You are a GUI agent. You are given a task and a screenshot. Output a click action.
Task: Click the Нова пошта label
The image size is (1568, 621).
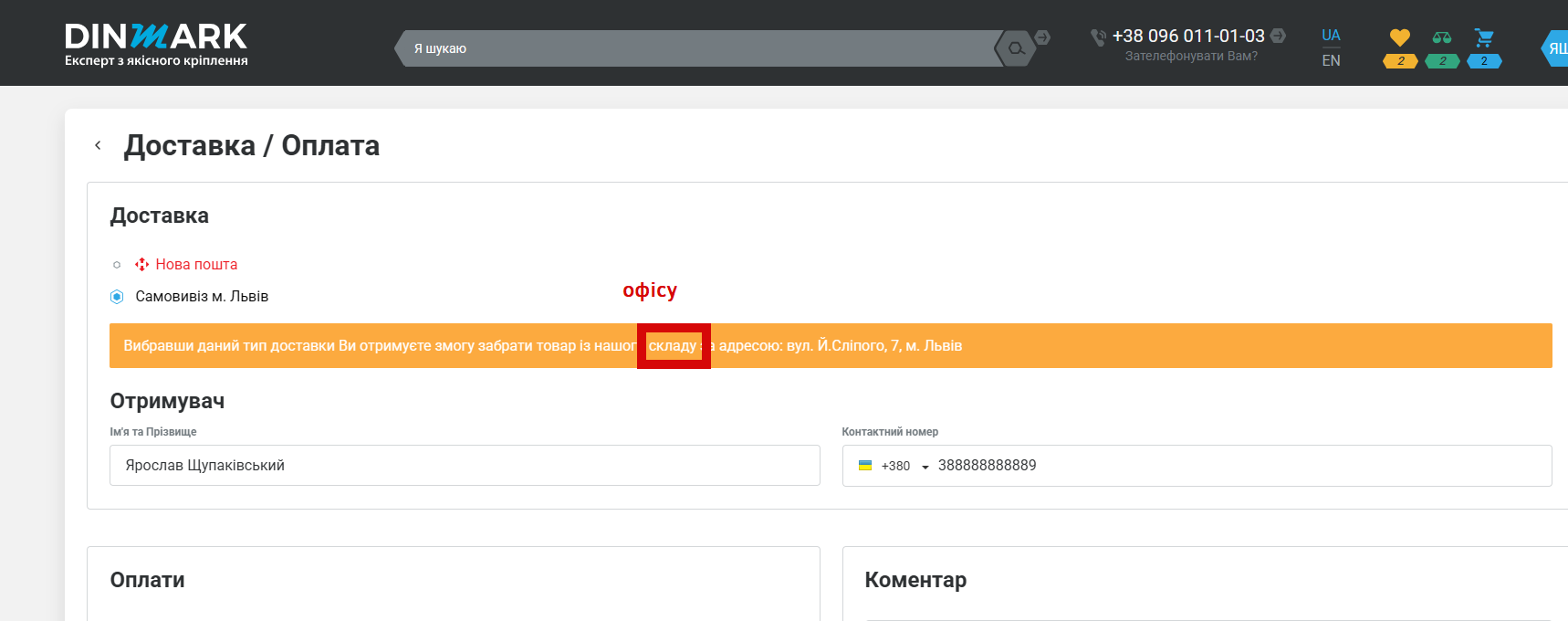196,264
